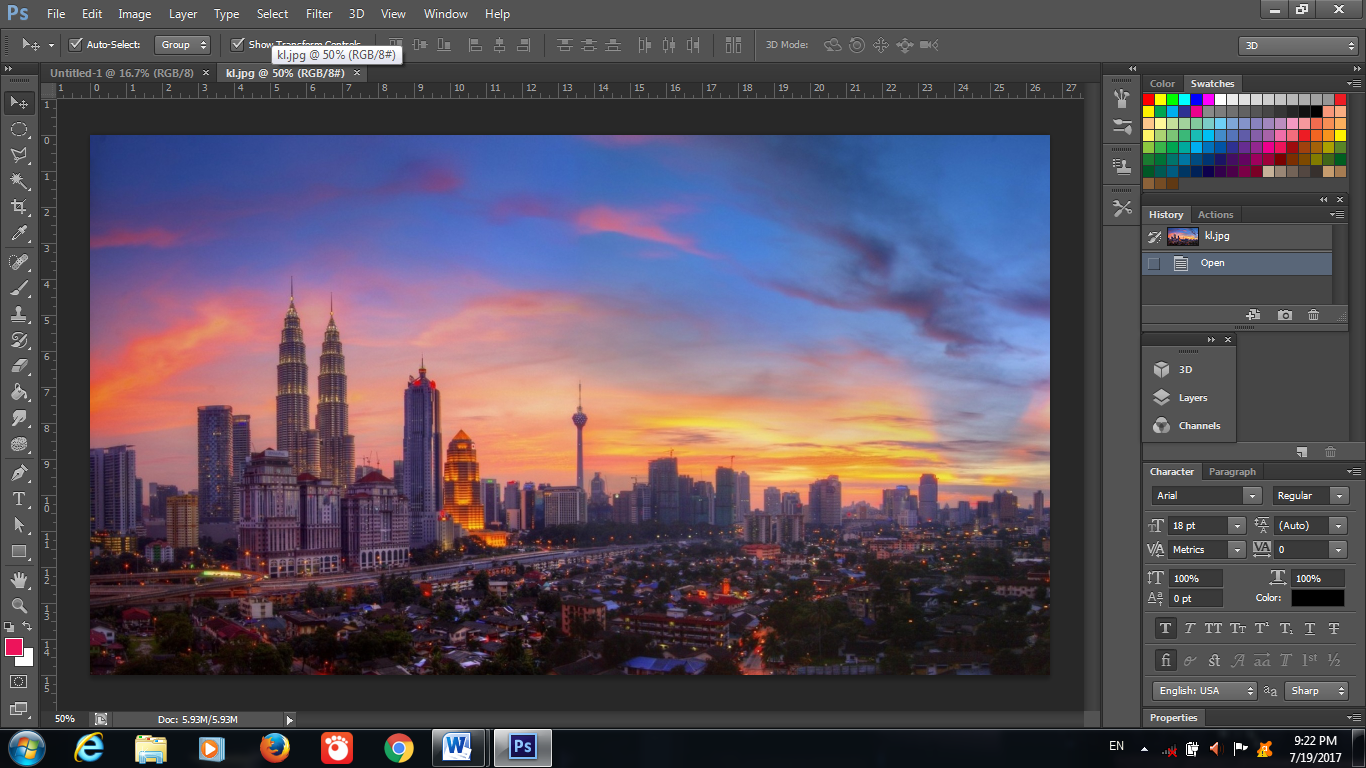Select the Lasso tool

[x=18, y=155]
